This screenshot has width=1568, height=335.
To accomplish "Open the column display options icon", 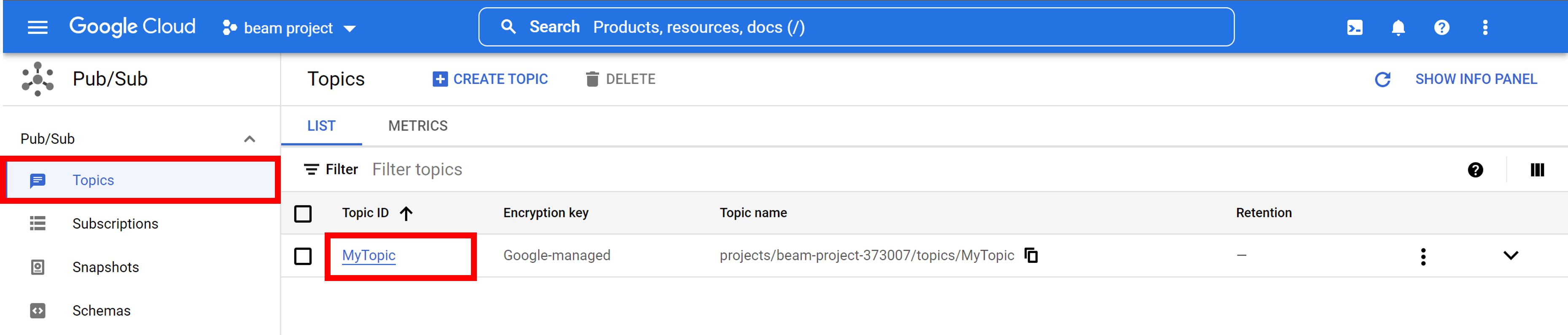I will click(x=1537, y=170).
